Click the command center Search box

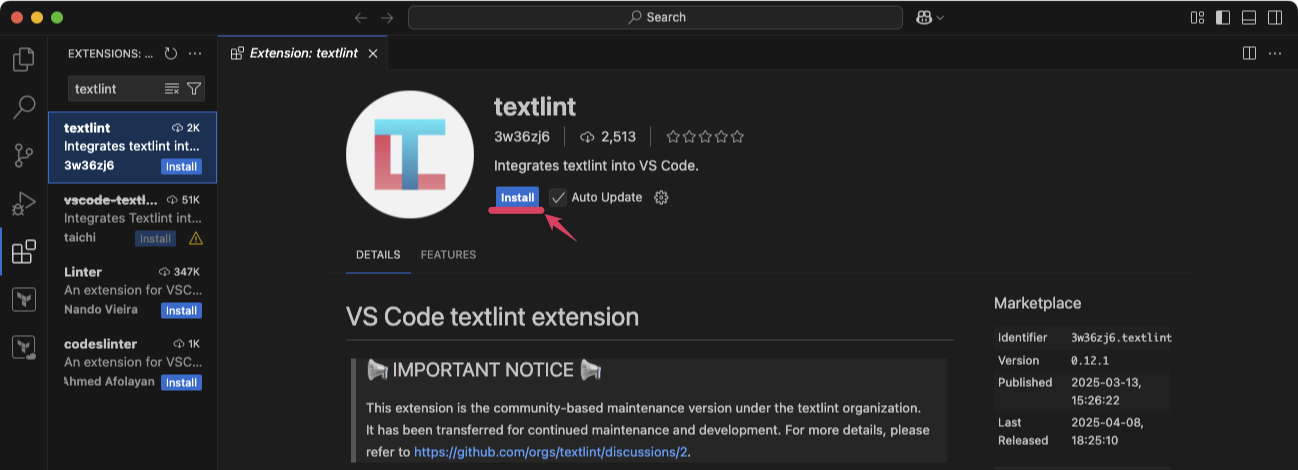click(657, 17)
